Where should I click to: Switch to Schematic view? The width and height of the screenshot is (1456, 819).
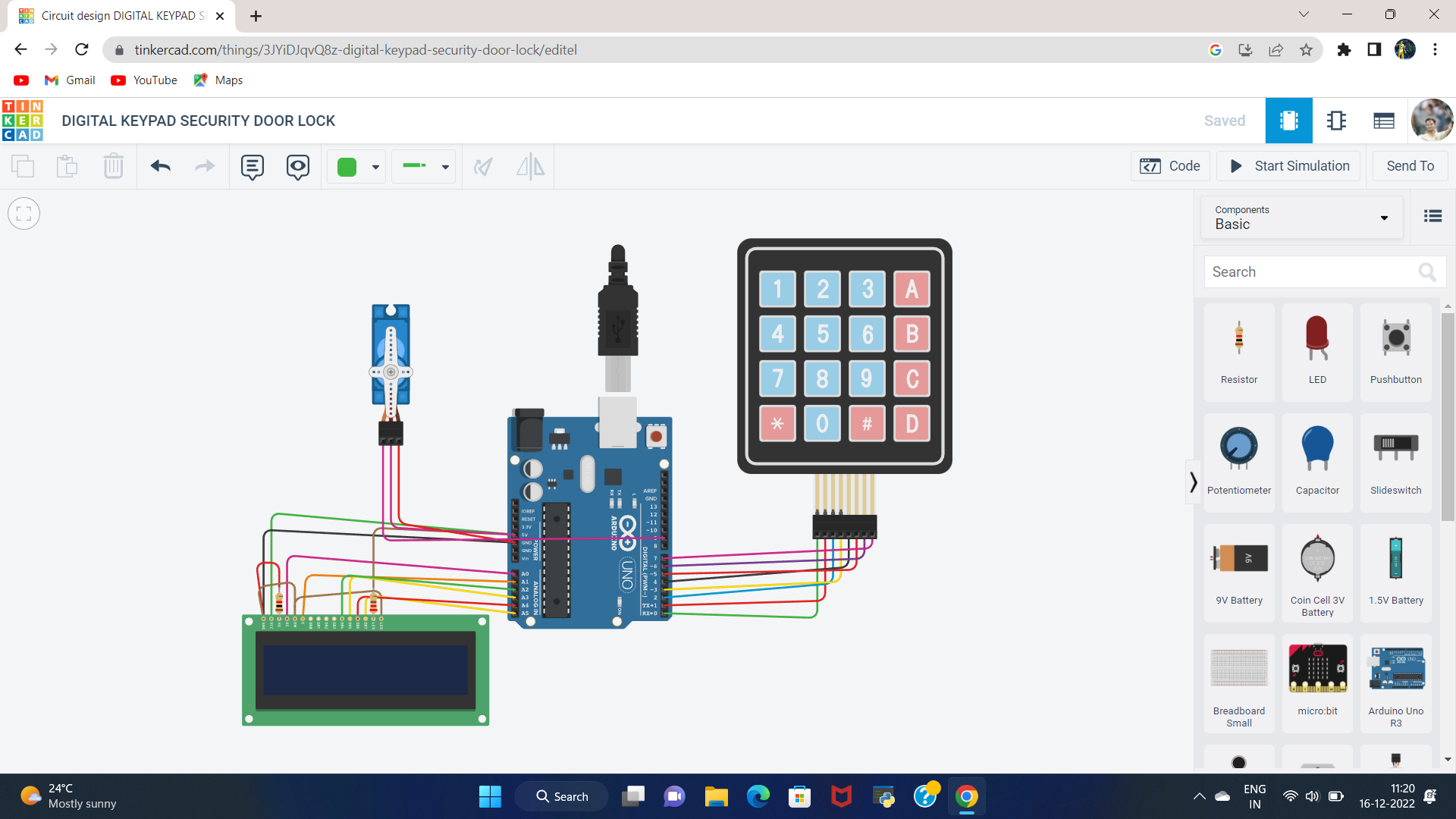(x=1336, y=121)
